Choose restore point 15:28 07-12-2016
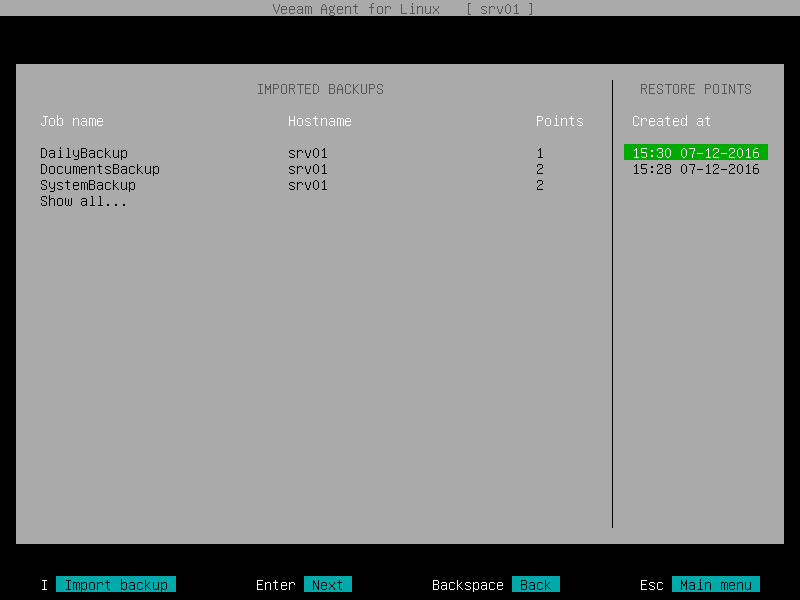Viewport: 800px width, 600px height. [695, 169]
